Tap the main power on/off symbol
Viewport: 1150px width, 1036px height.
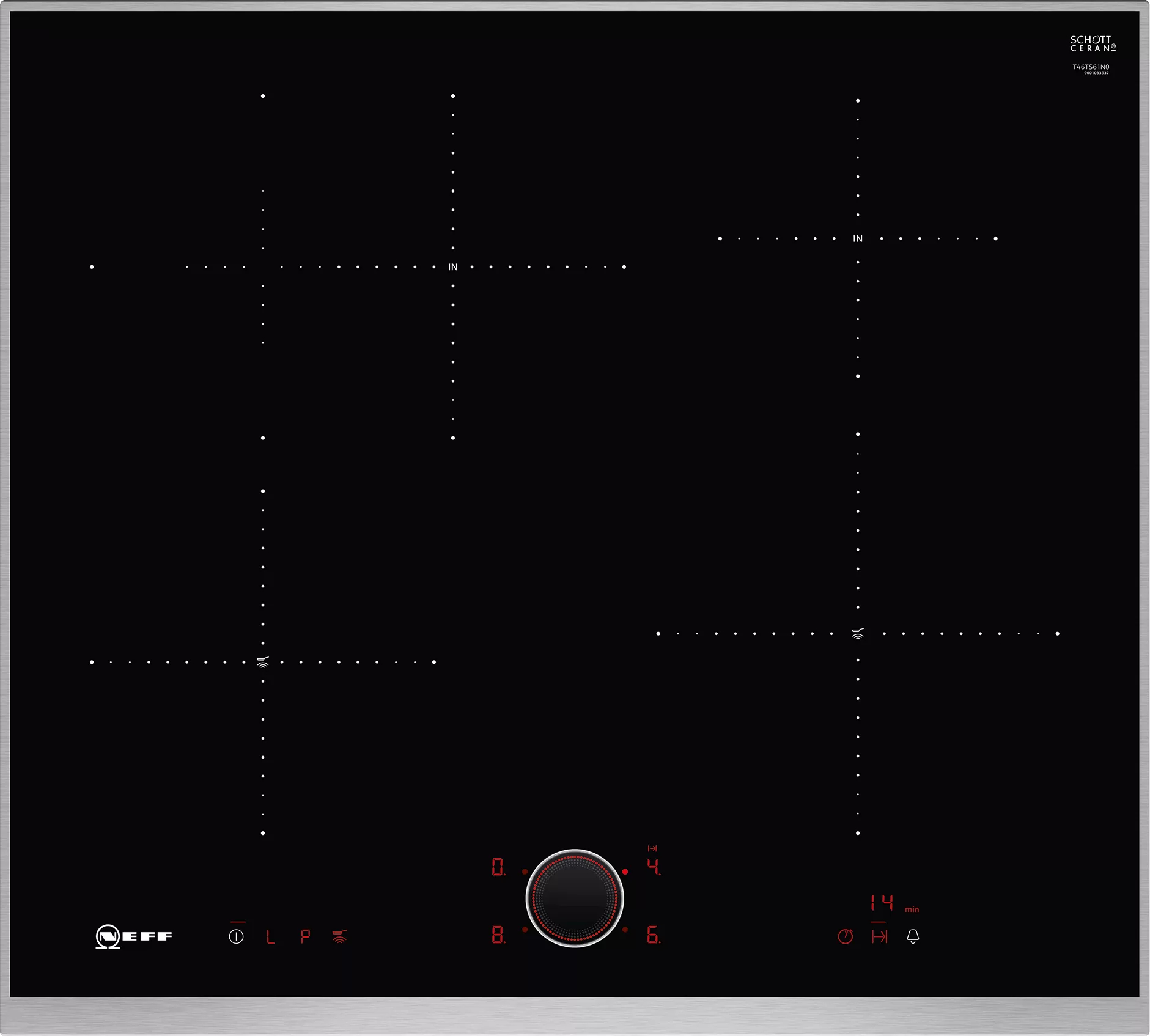[236, 936]
